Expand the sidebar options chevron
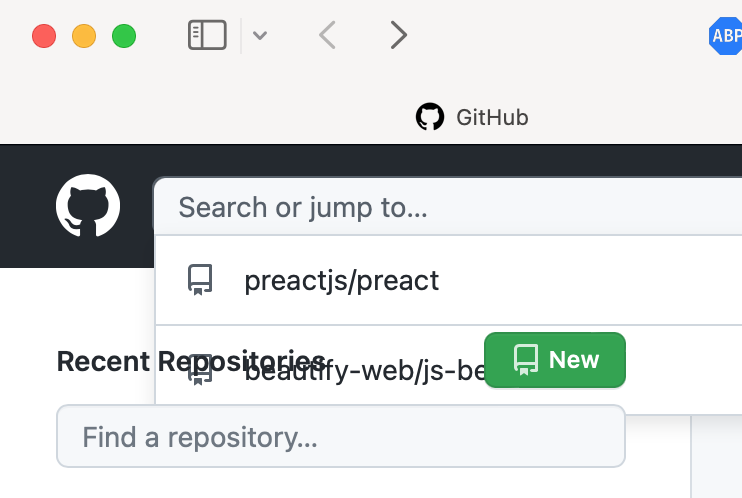This screenshot has width=742, height=498. [260, 36]
